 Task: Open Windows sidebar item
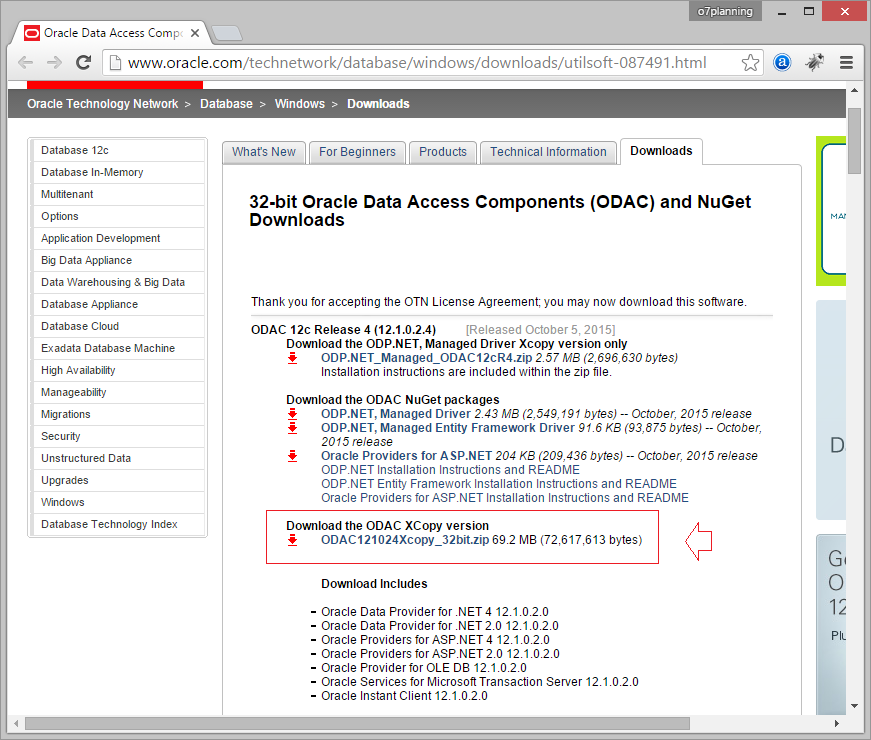118,502
